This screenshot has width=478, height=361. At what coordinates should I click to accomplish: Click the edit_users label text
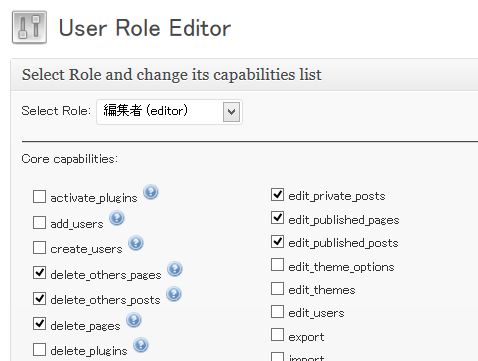(316, 313)
